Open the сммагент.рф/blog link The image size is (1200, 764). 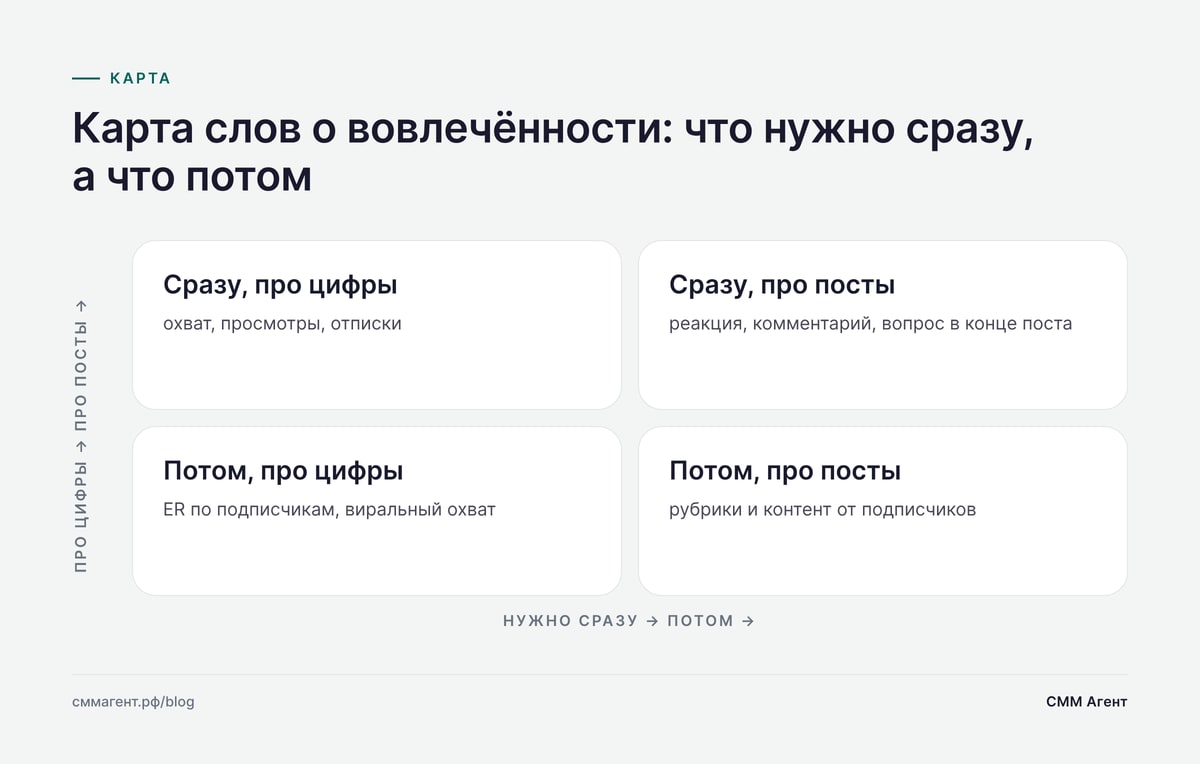tap(133, 702)
